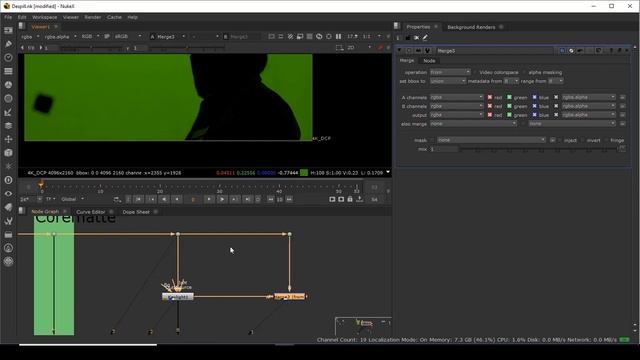The image size is (640, 360).
Task: Click the viewer lock icon near timeline
Action: tap(350, 199)
